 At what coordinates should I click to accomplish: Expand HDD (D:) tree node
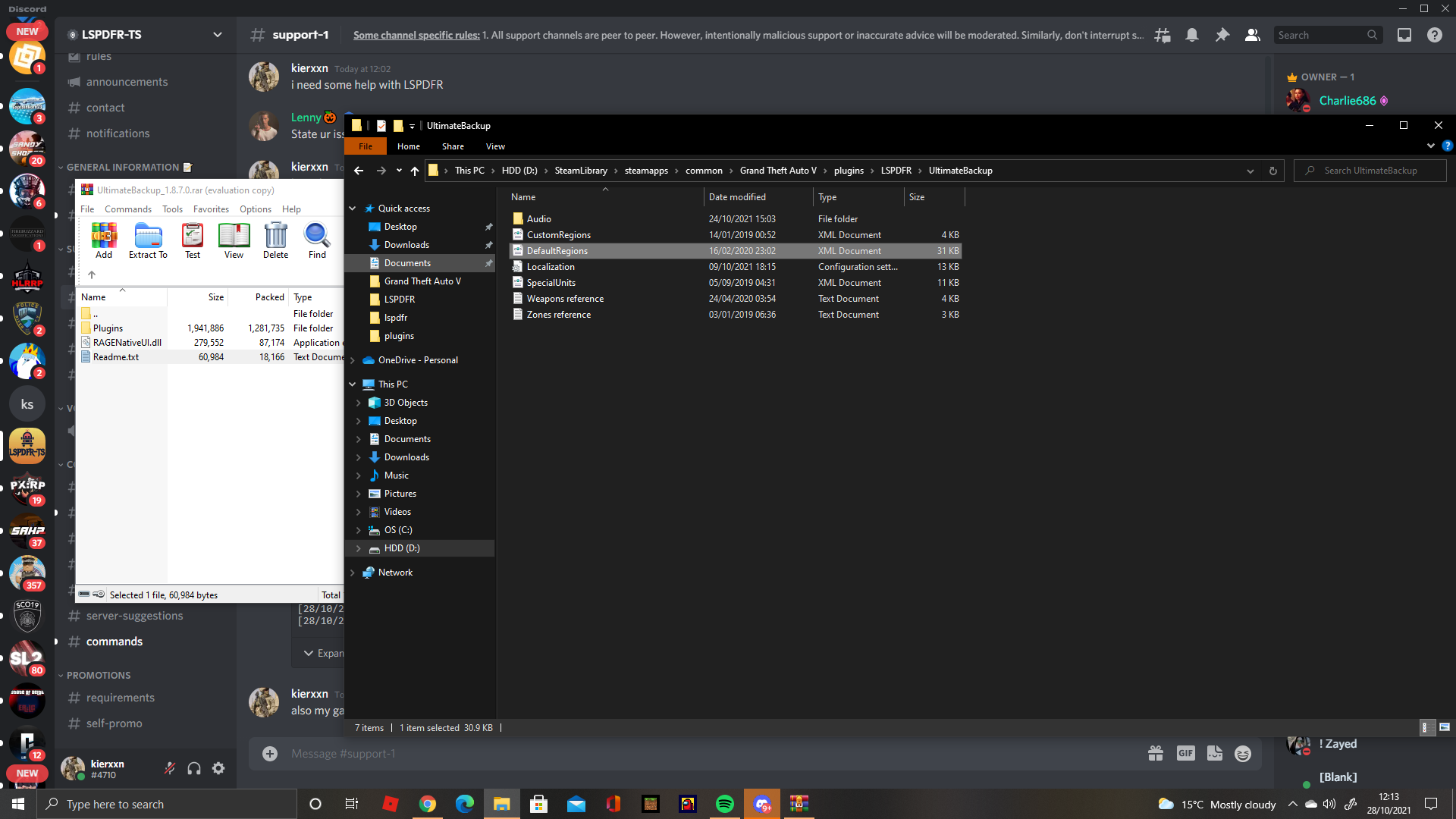[358, 548]
